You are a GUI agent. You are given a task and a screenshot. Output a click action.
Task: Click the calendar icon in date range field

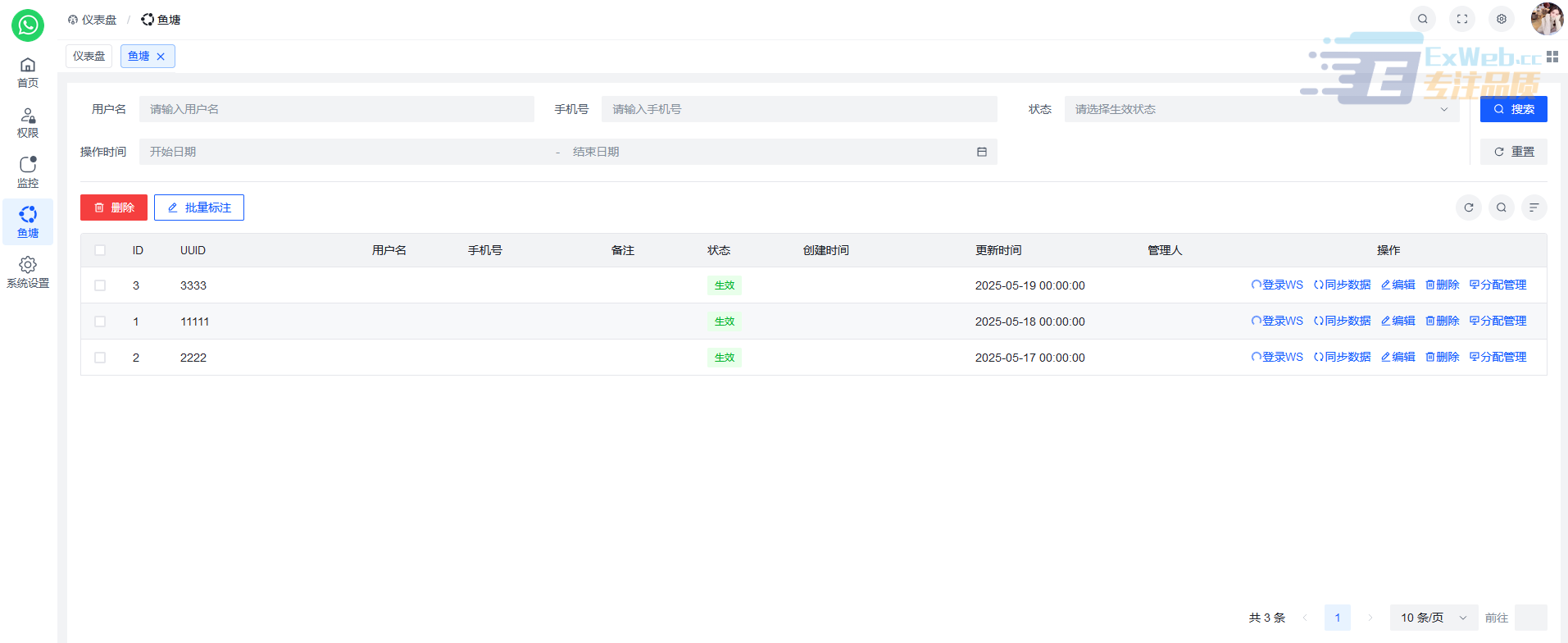[x=981, y=152]
